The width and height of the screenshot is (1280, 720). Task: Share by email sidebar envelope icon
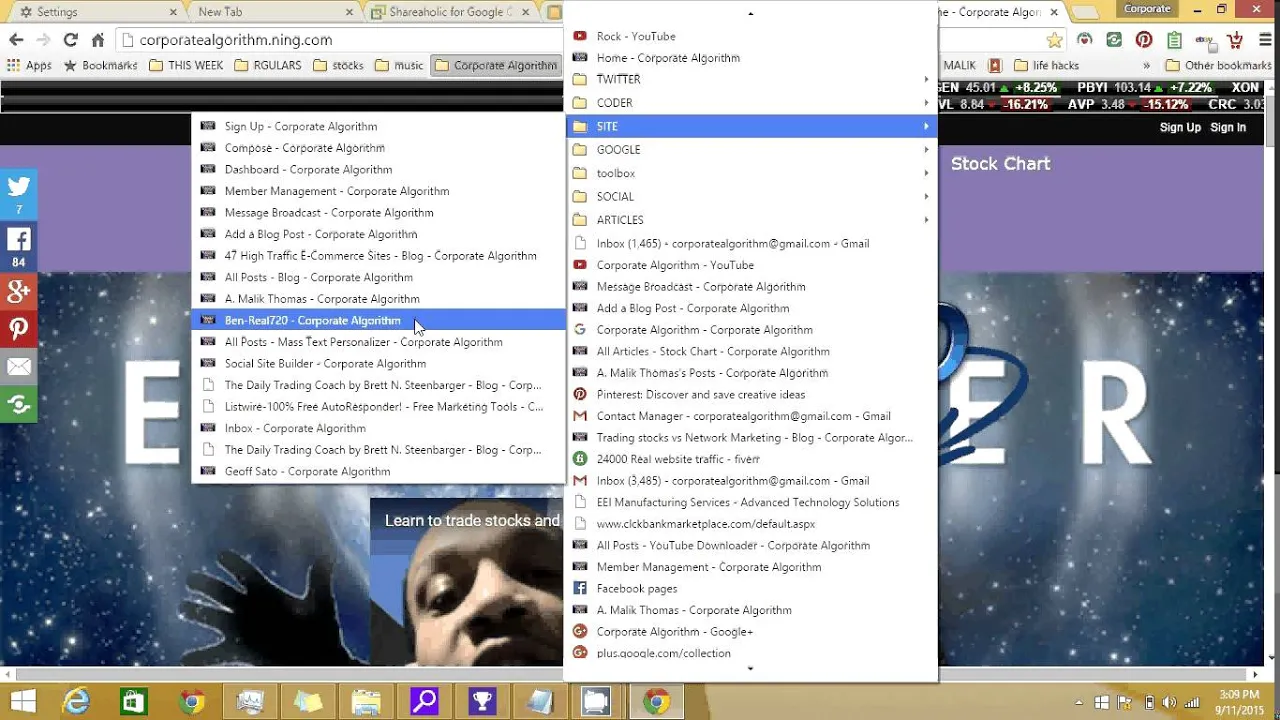point(19,367)
